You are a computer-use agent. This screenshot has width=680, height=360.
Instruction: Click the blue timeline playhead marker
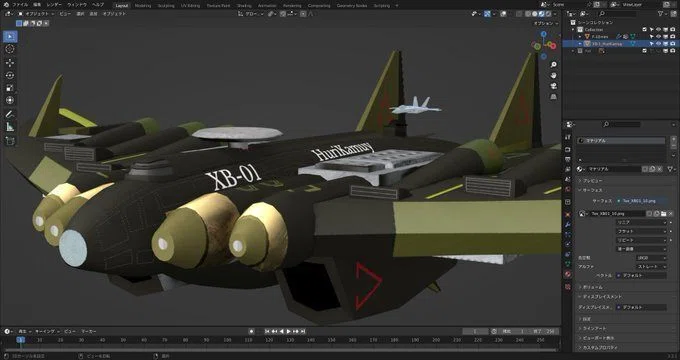pyautogui.click(x=20, y=340)
